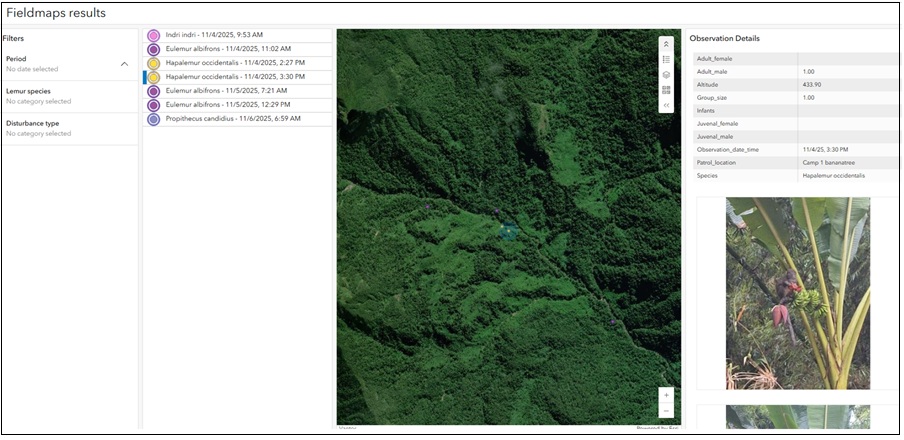904x440 pixels.
Task: Collapse the Period filter chevron
Action: pyautogui.click(x=124, y=64)
